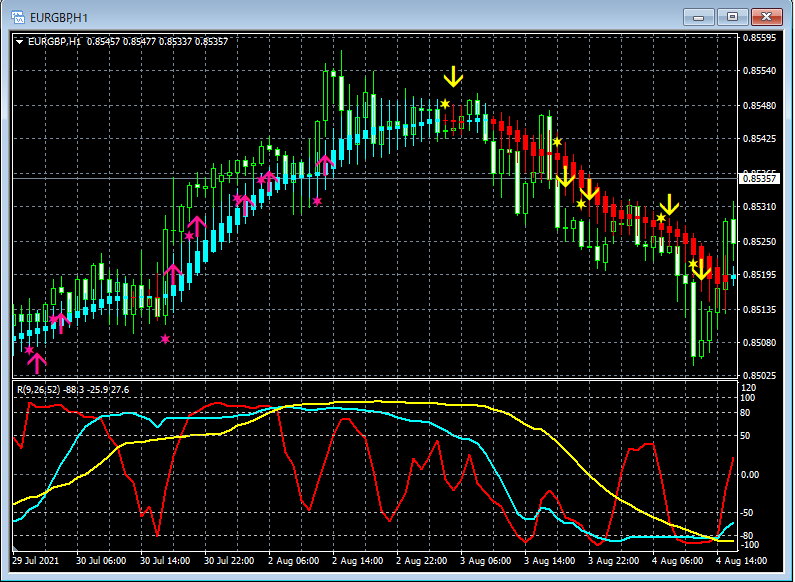Expand the triangle next to EURGBP,H1 label
Viewport: 795px width, 582px height.
(x=20, y=41)
